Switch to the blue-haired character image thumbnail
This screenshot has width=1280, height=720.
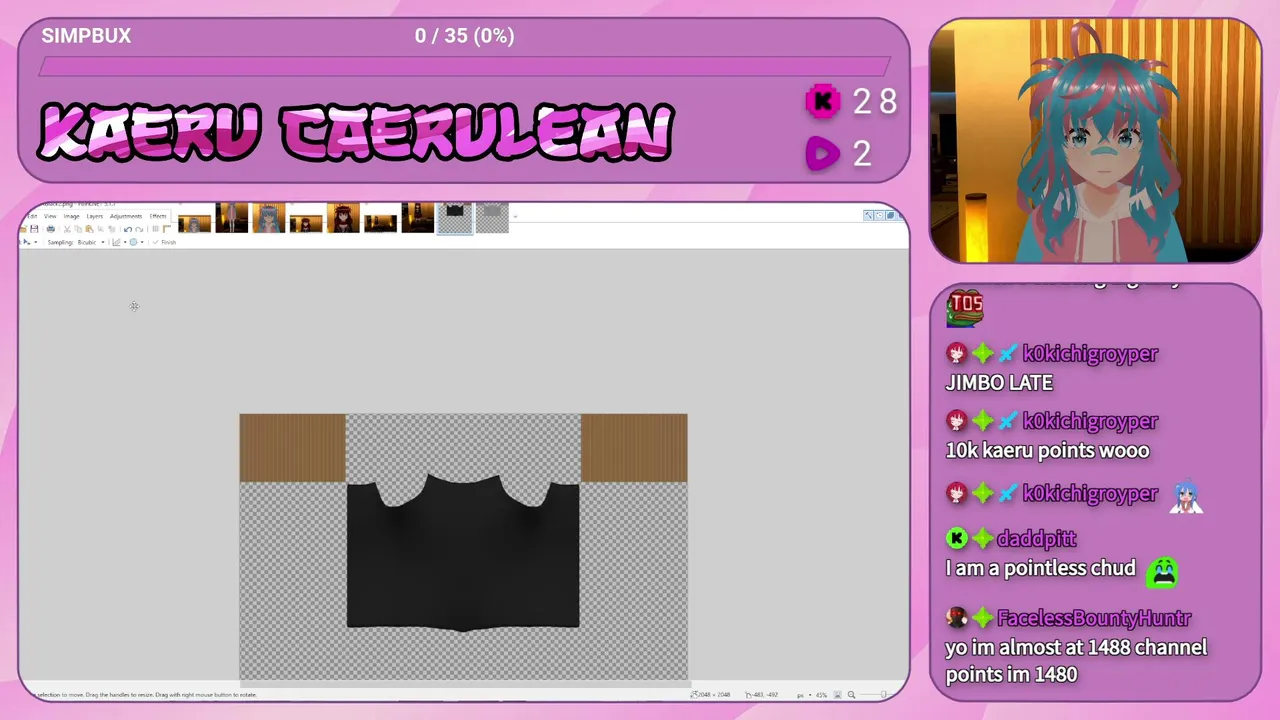(x=268, y=217)
